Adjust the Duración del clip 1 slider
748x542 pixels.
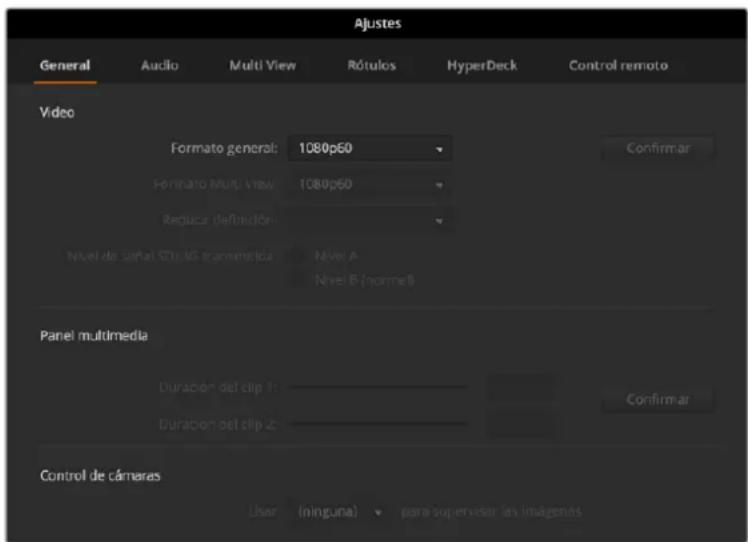[x=379, y=387]
